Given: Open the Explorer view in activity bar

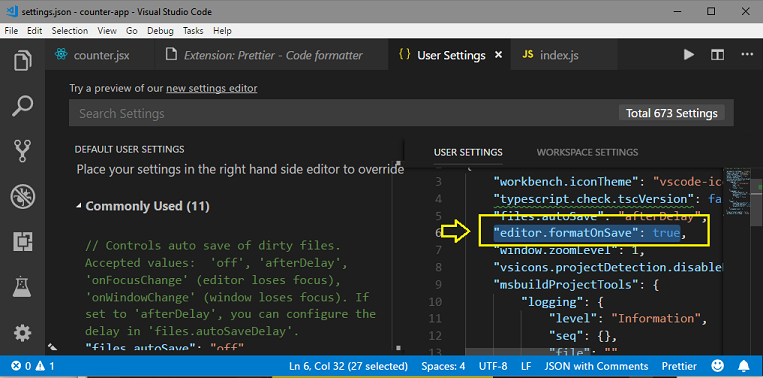Looking at the screenshot, I should (22, 61).
